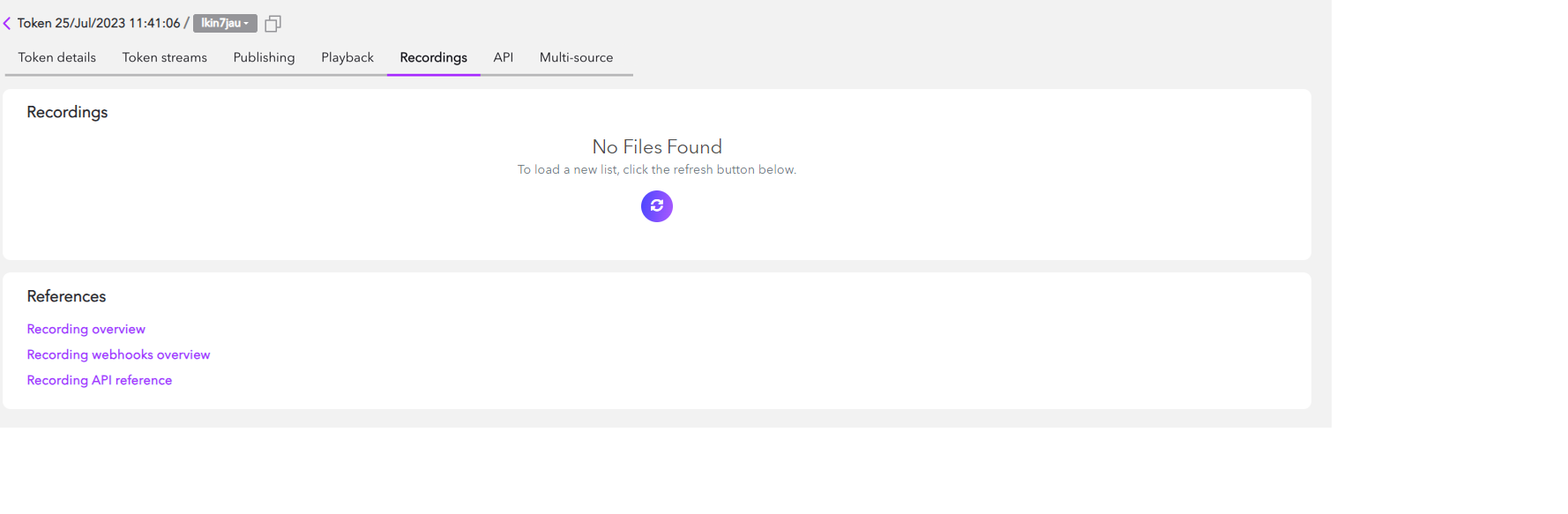Select the Playback tab
This screenshot has width=1568, height=514.
pos(347,57)
